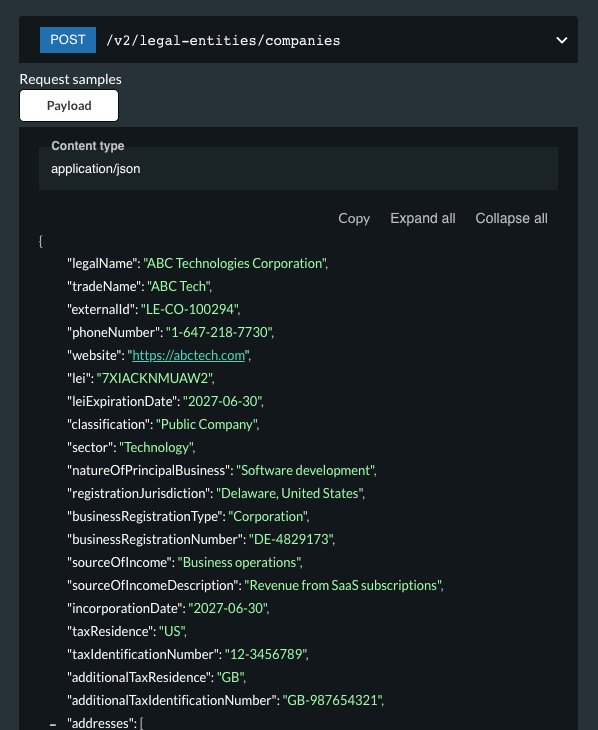598x730 pixels.
Task: Copy the JSON payload sample
Action: point(354,218)
